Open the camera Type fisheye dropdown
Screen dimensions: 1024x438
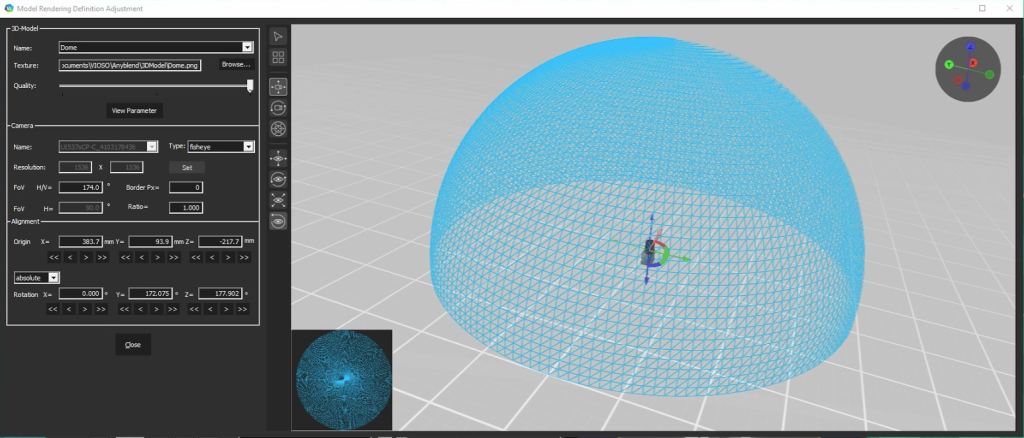click(x=248, y=146)
